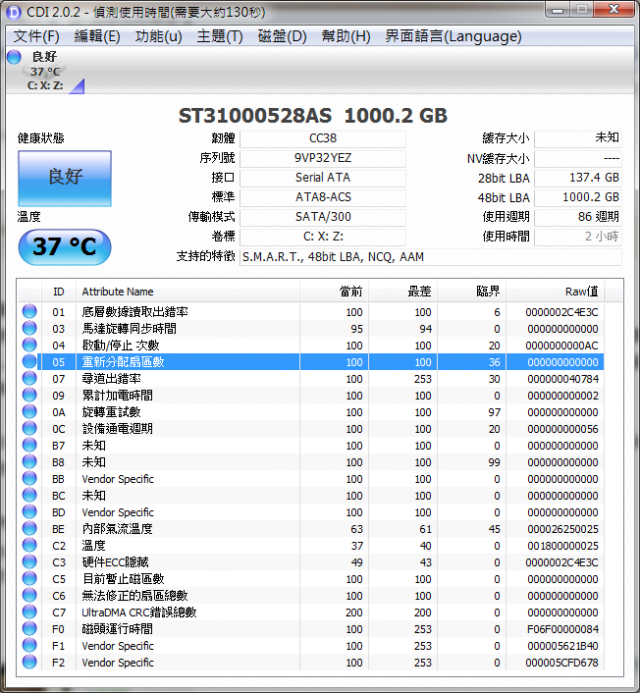Click status orb for attribute F1
Screen dimensions: 640x694
point(29,645)
